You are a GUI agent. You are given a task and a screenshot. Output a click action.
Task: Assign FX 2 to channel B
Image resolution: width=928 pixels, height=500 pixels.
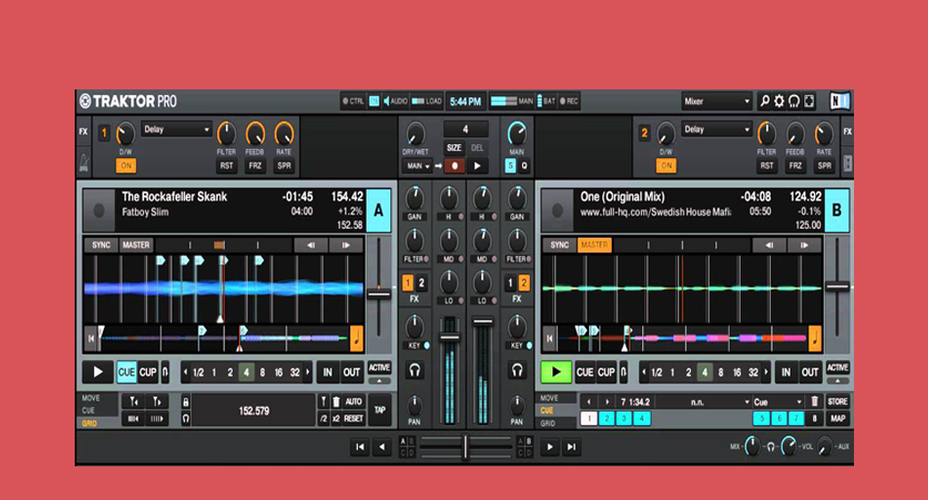(524, 283)
